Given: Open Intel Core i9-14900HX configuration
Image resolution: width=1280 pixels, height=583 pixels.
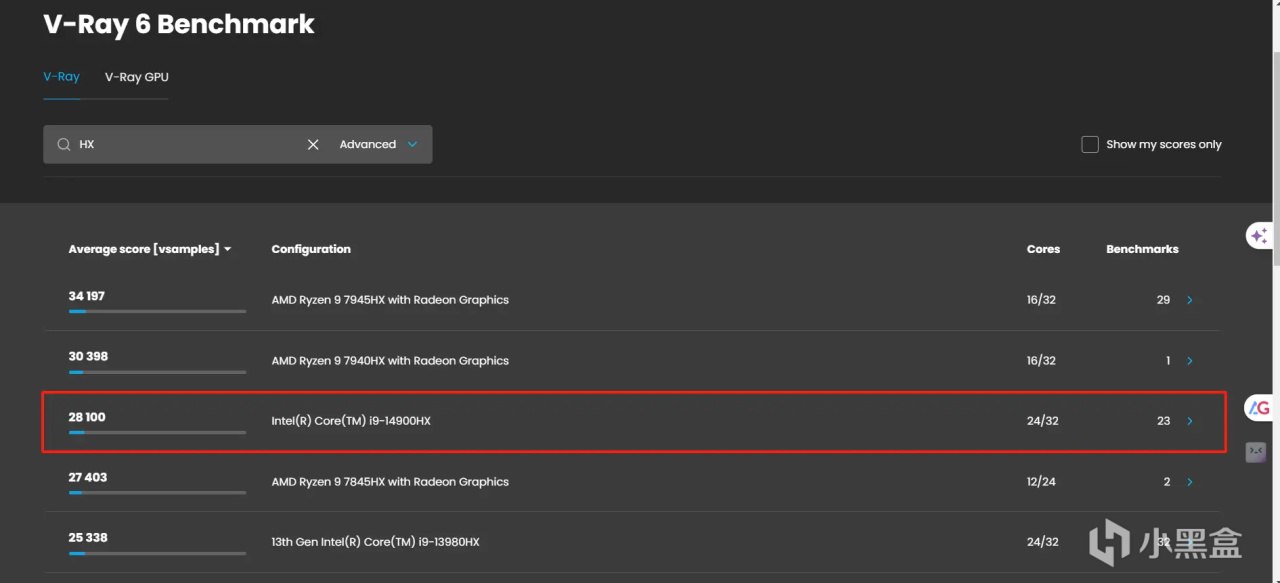Looking at the screenshot, I should pyautogui.click(x=351, y=421).
